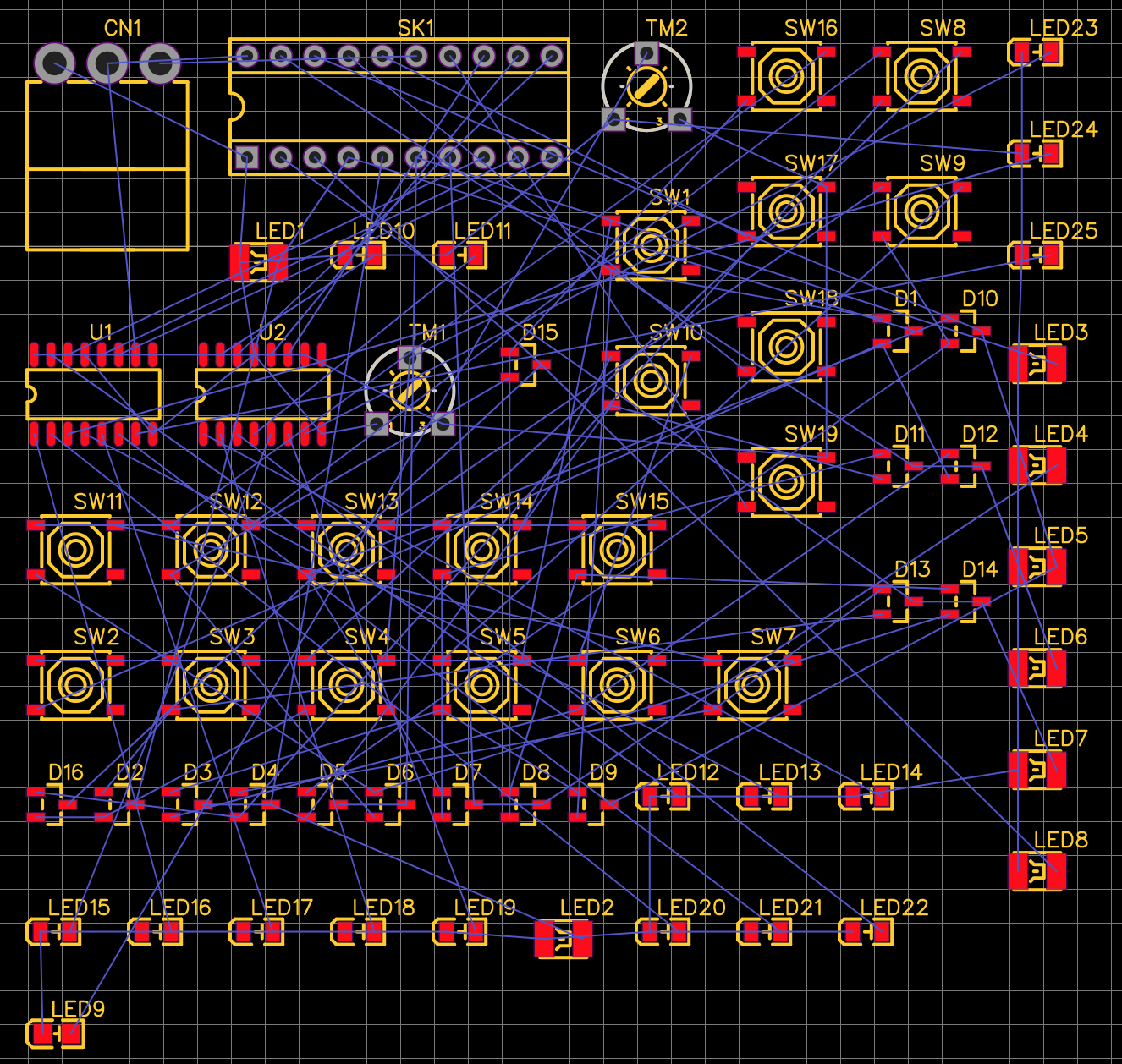Select the SW1 tactile switch footprint
This screenshot has height=1064, width=1122.
coord(651,245)
